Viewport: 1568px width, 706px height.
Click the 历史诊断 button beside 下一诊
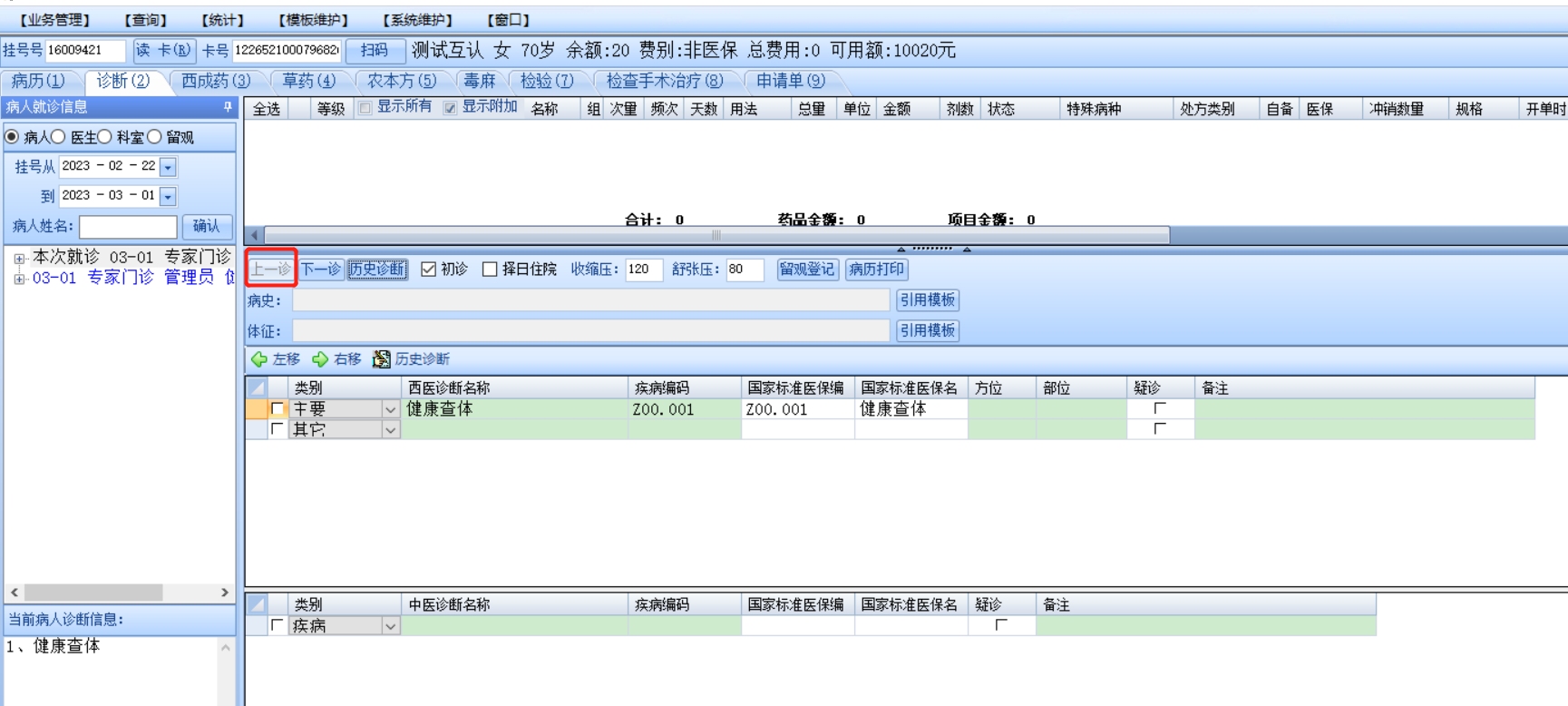(x=377, y=270)
